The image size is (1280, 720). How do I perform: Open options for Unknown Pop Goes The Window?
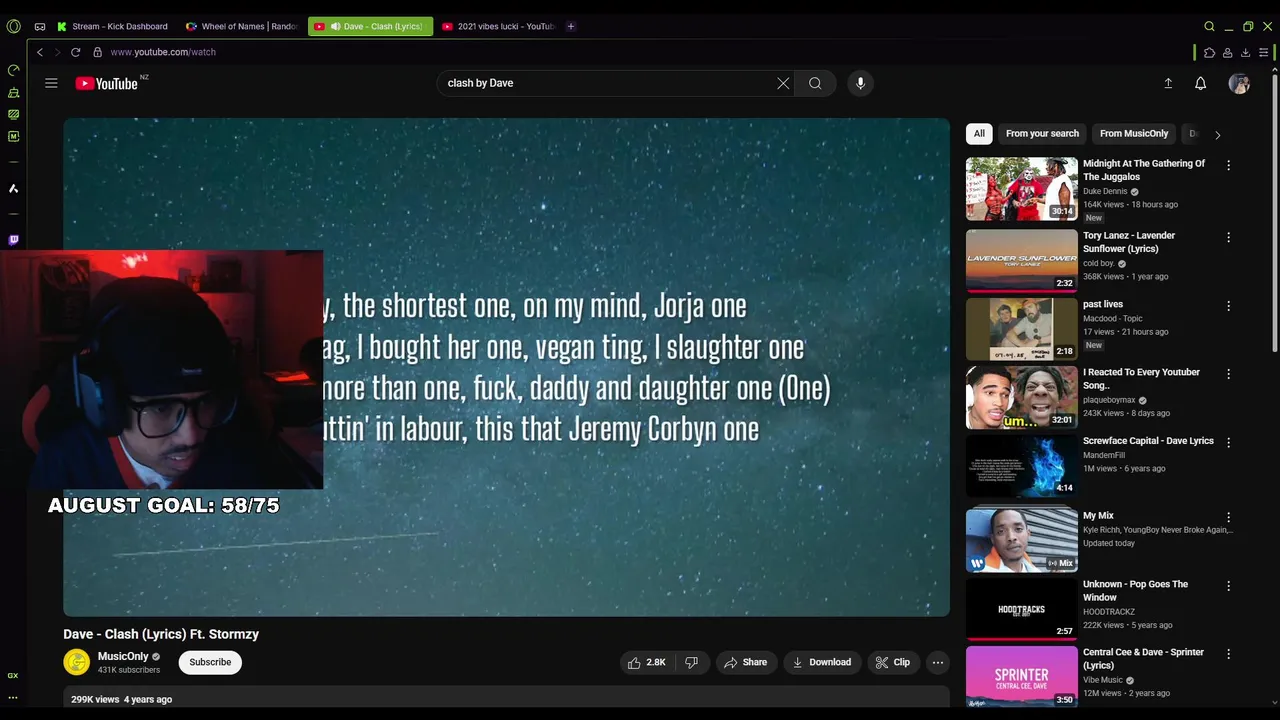(x=1228, y=585)
